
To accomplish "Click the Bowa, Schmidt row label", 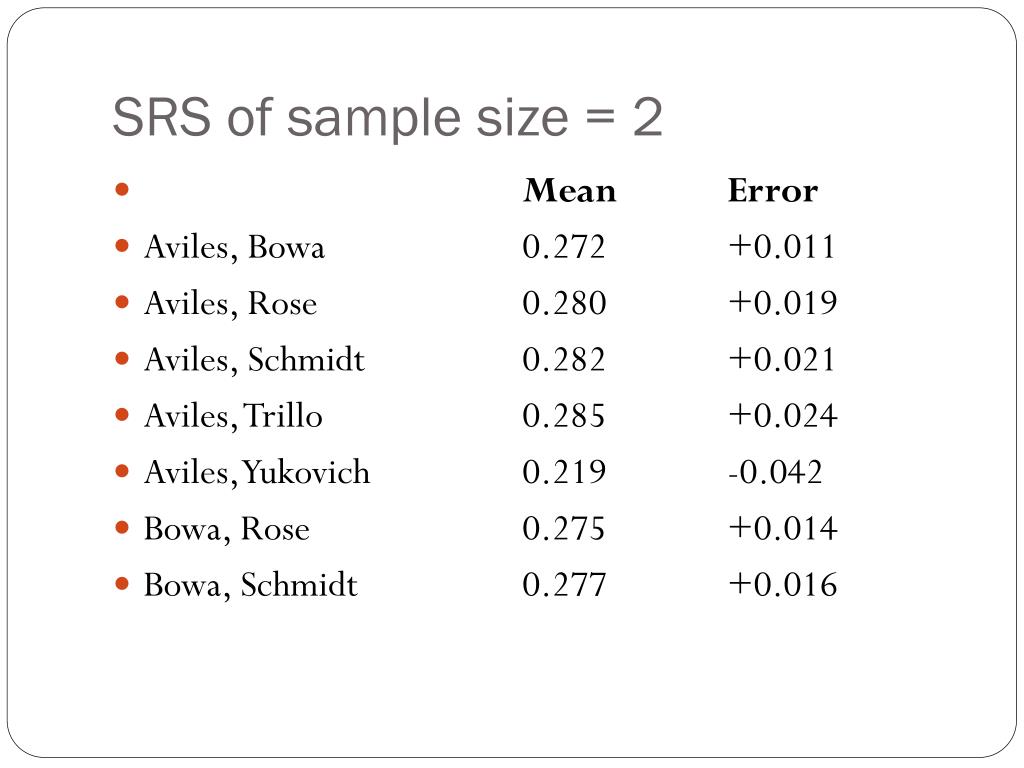I will tap(251, 585).
